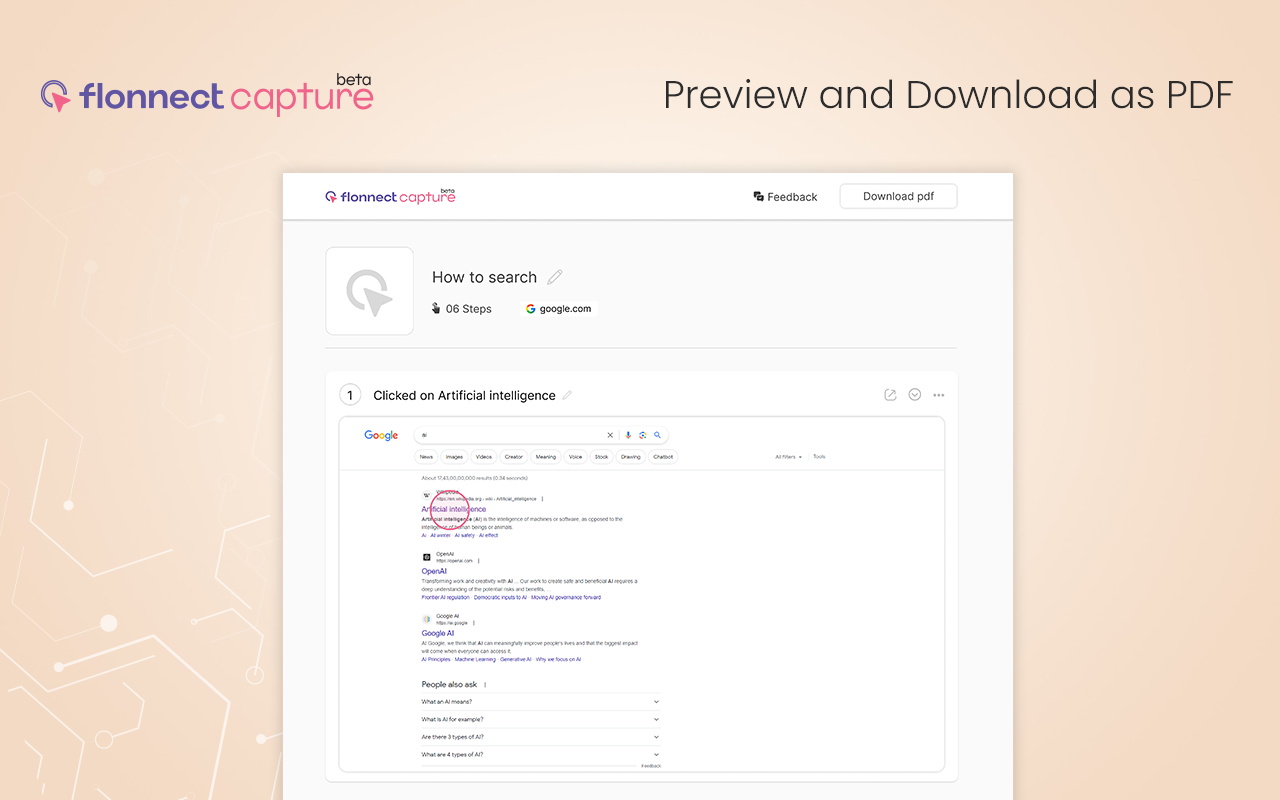
Task: Click the OpenAI favicon icon
Action: pos(427,557)
